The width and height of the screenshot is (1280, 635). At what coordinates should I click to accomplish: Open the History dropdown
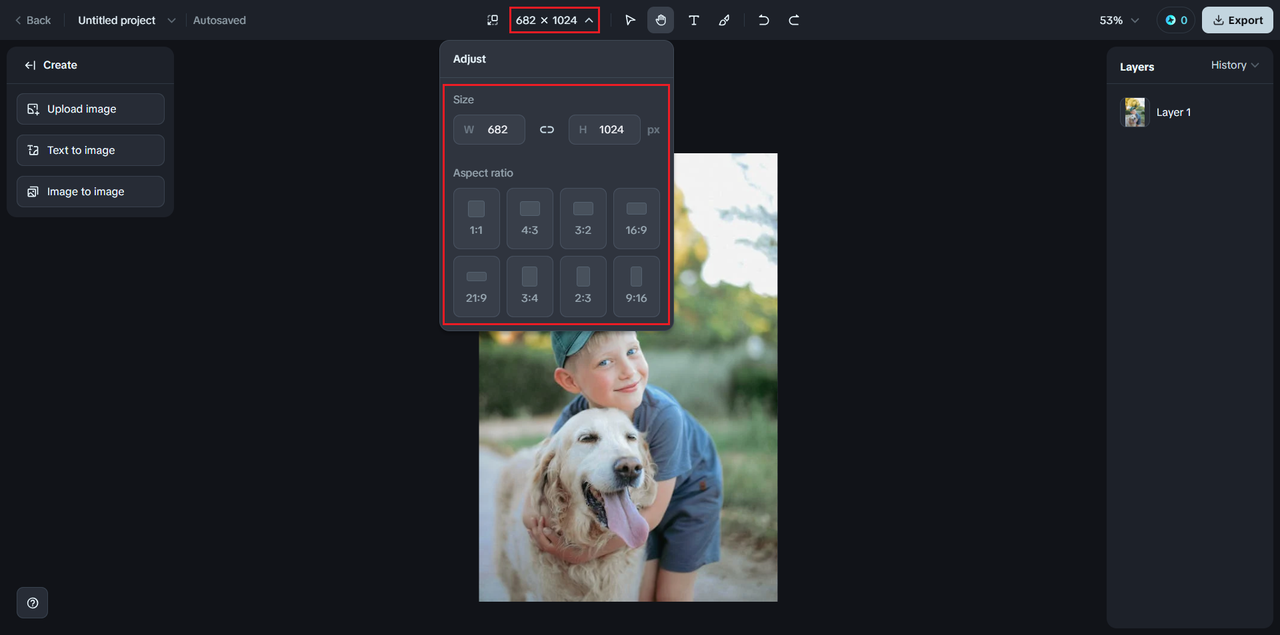1235,65
